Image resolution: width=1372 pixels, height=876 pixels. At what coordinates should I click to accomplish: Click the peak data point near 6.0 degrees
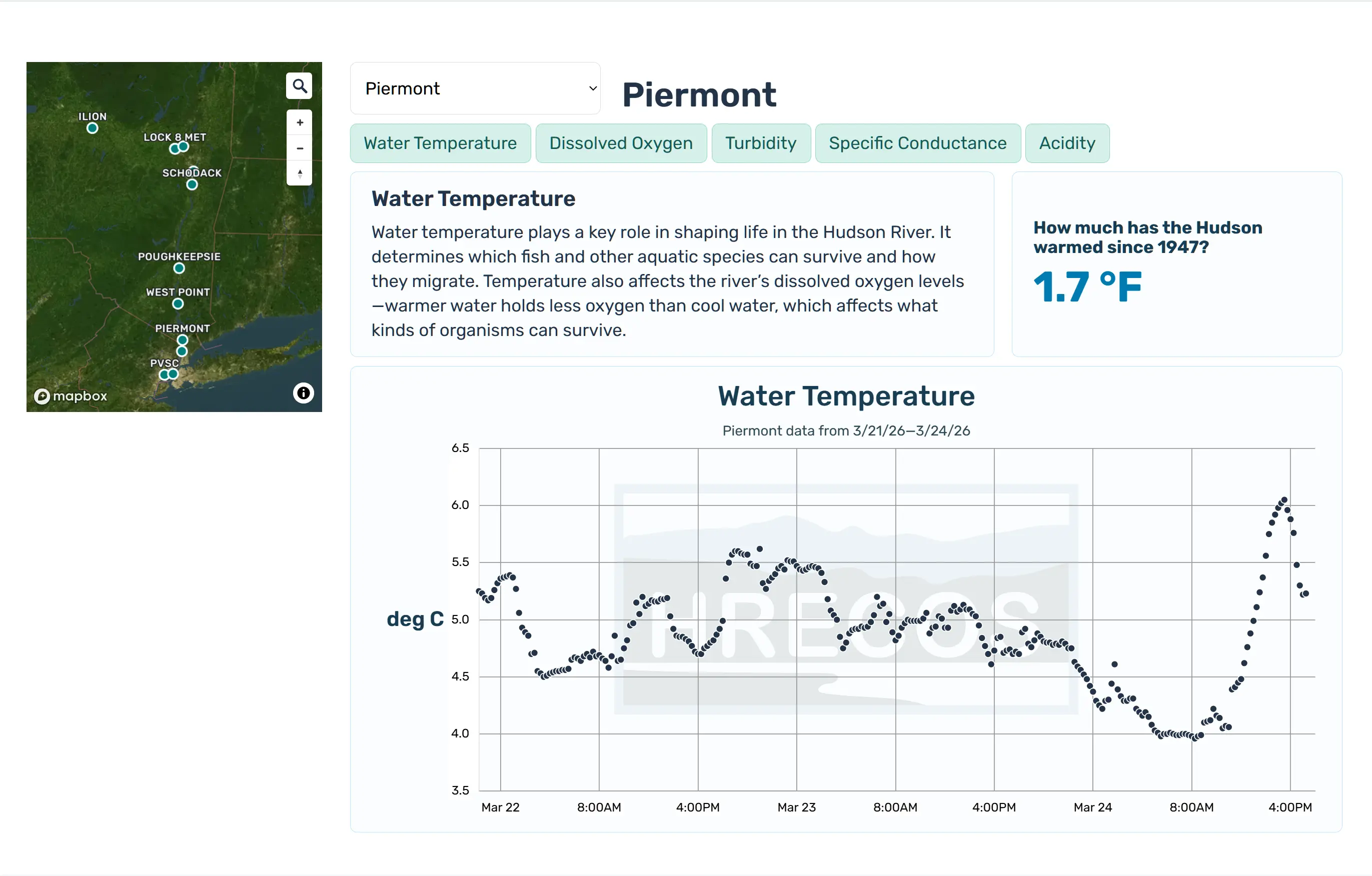click(x=1284, y=500)
